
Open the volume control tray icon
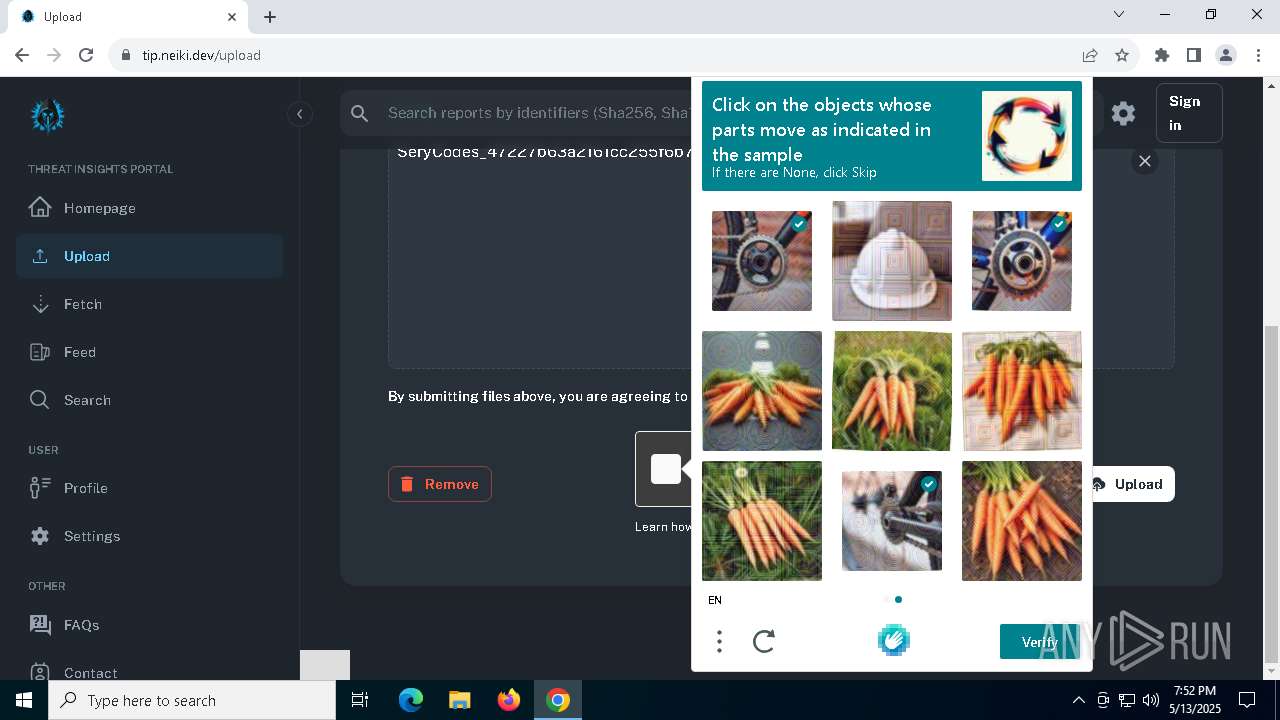click(1150, 700)
